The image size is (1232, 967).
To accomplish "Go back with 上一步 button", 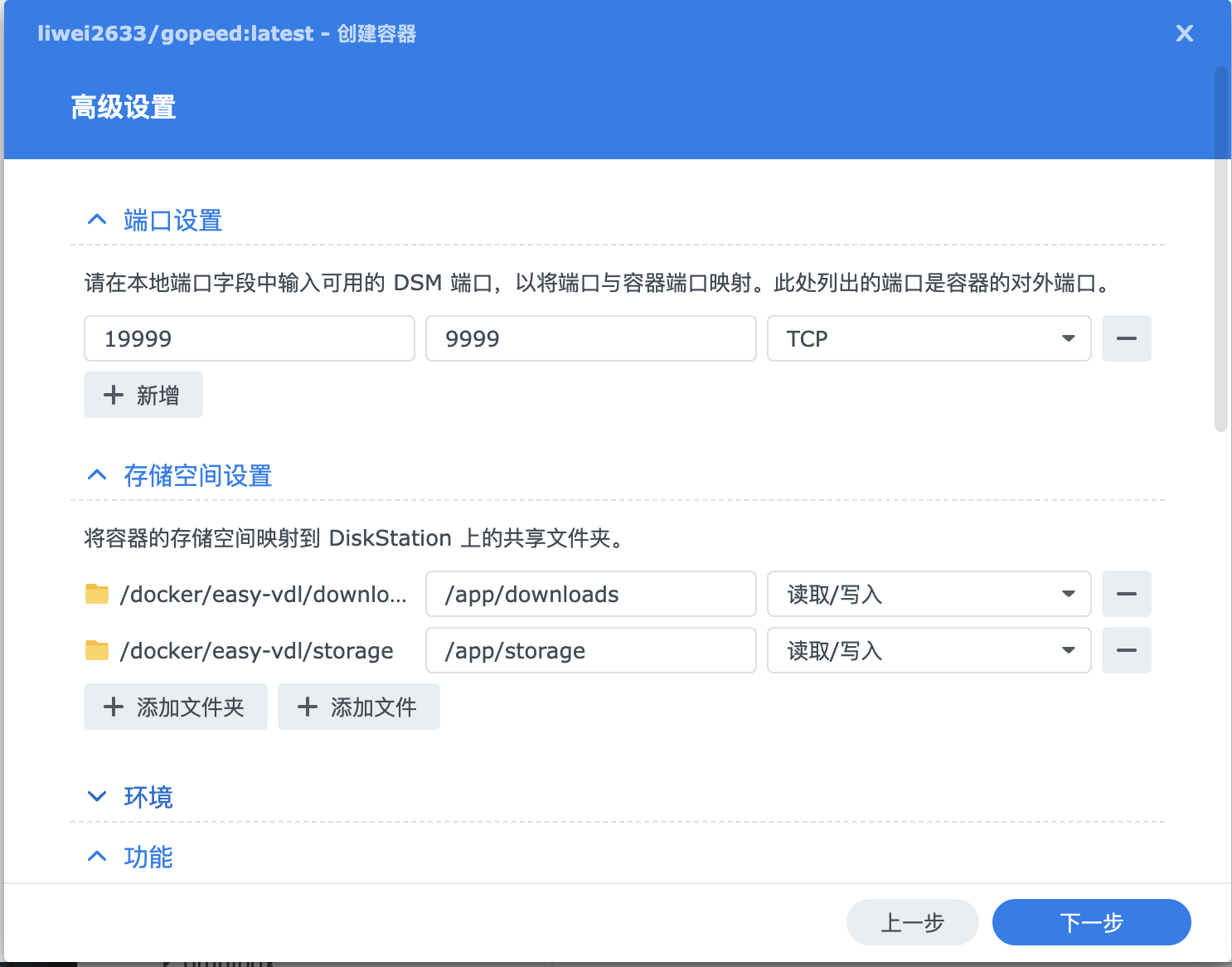I will coord(912,922).
